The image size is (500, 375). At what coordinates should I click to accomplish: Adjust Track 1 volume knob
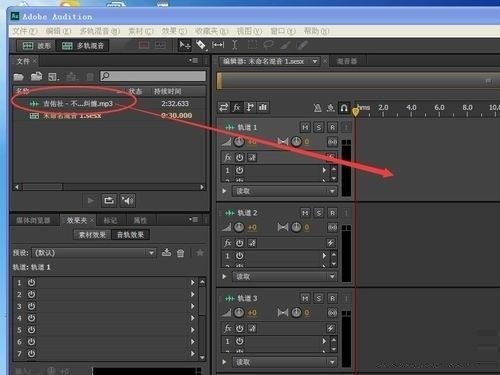tap(239, 142)
